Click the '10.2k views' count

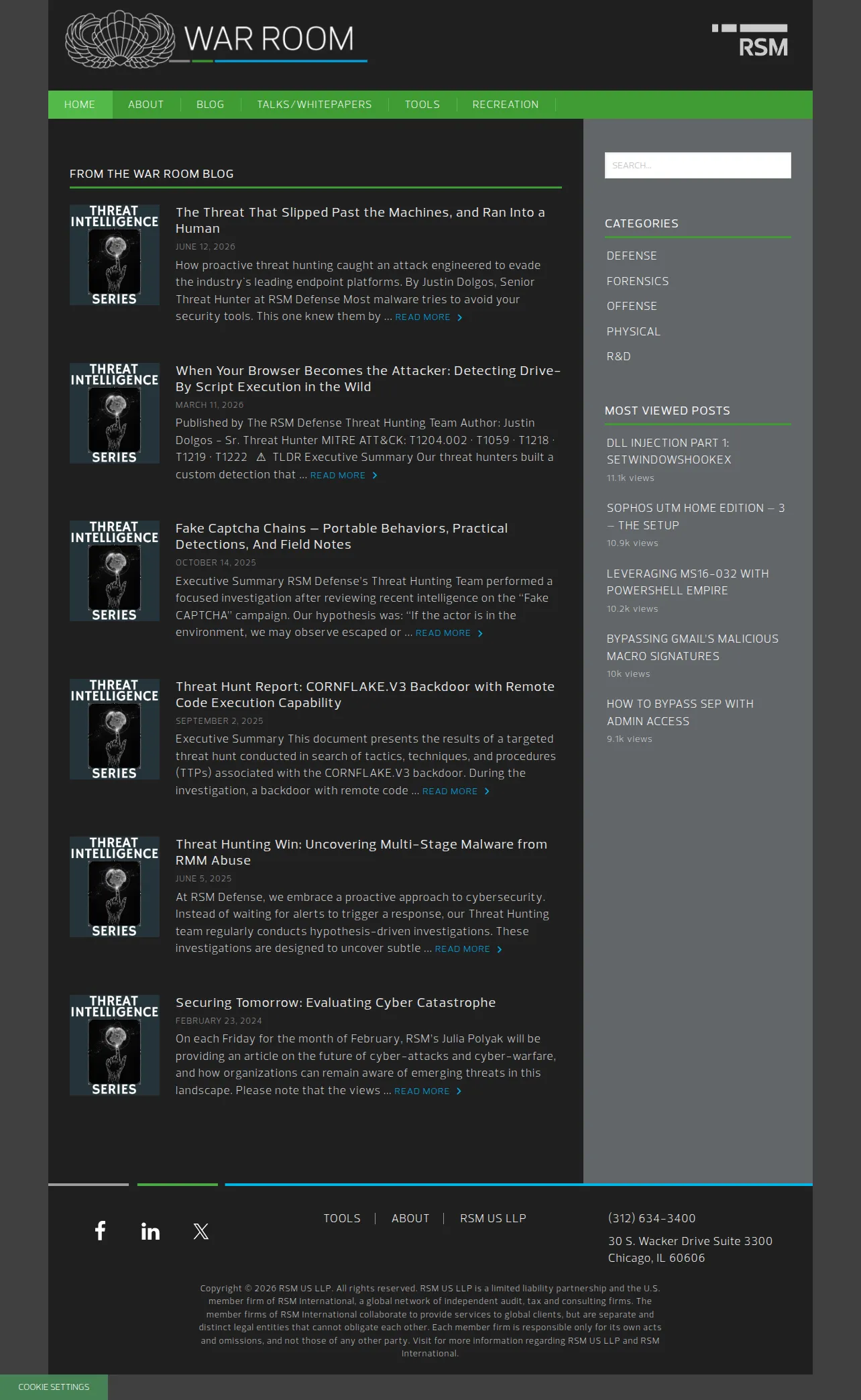click(632, 609)
